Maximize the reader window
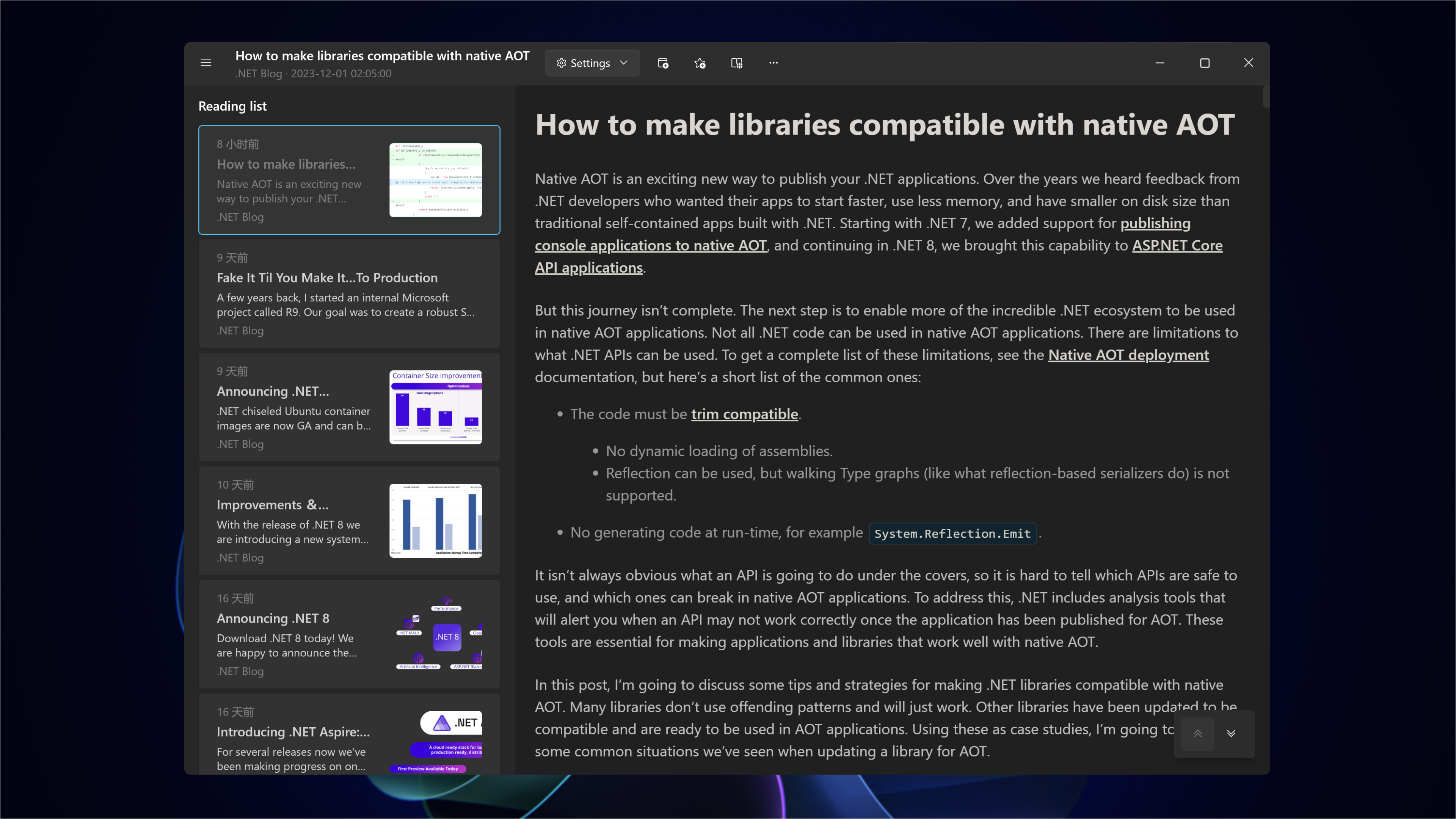The height and width of the screenshot is (819, 1456). (x=1205, y=63)
